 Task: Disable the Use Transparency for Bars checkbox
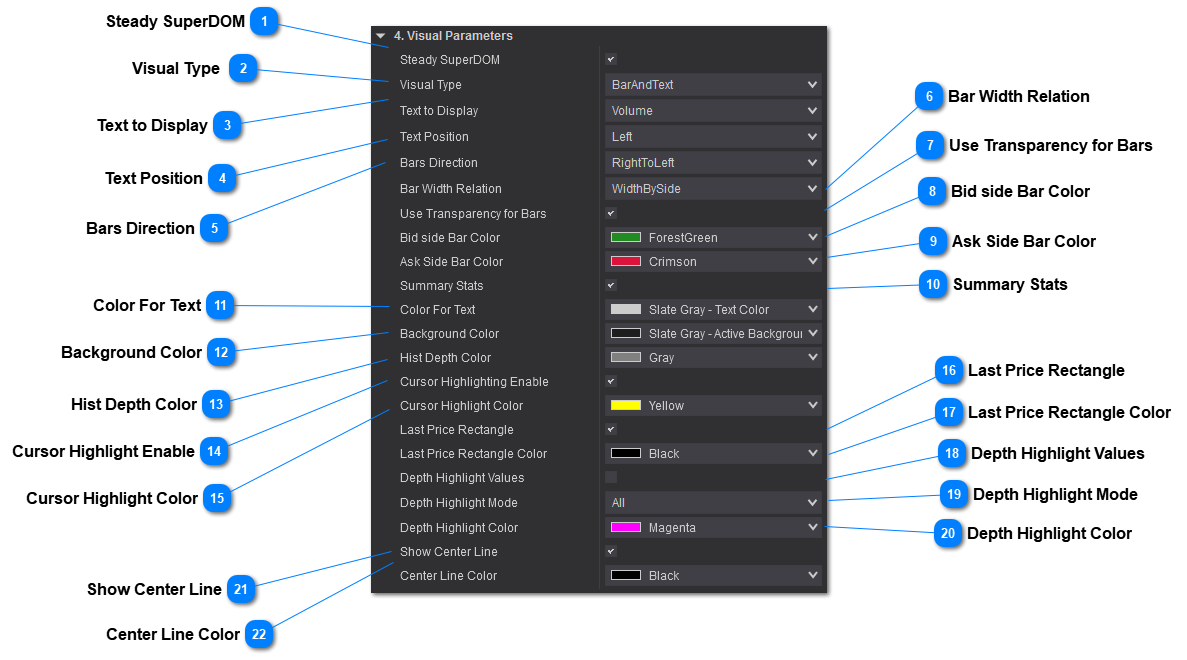pyautogui.click(x=611, y=213)
